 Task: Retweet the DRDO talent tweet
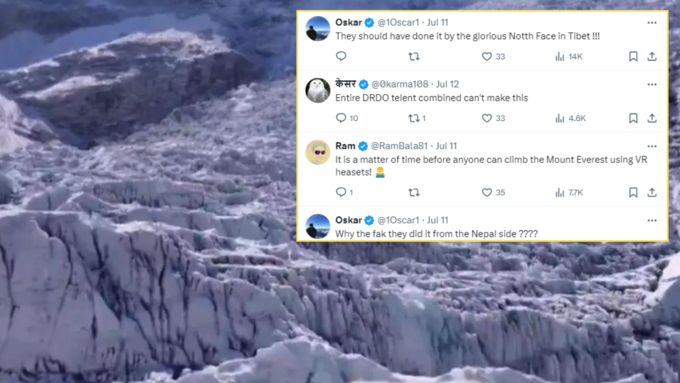coord(417,118)
